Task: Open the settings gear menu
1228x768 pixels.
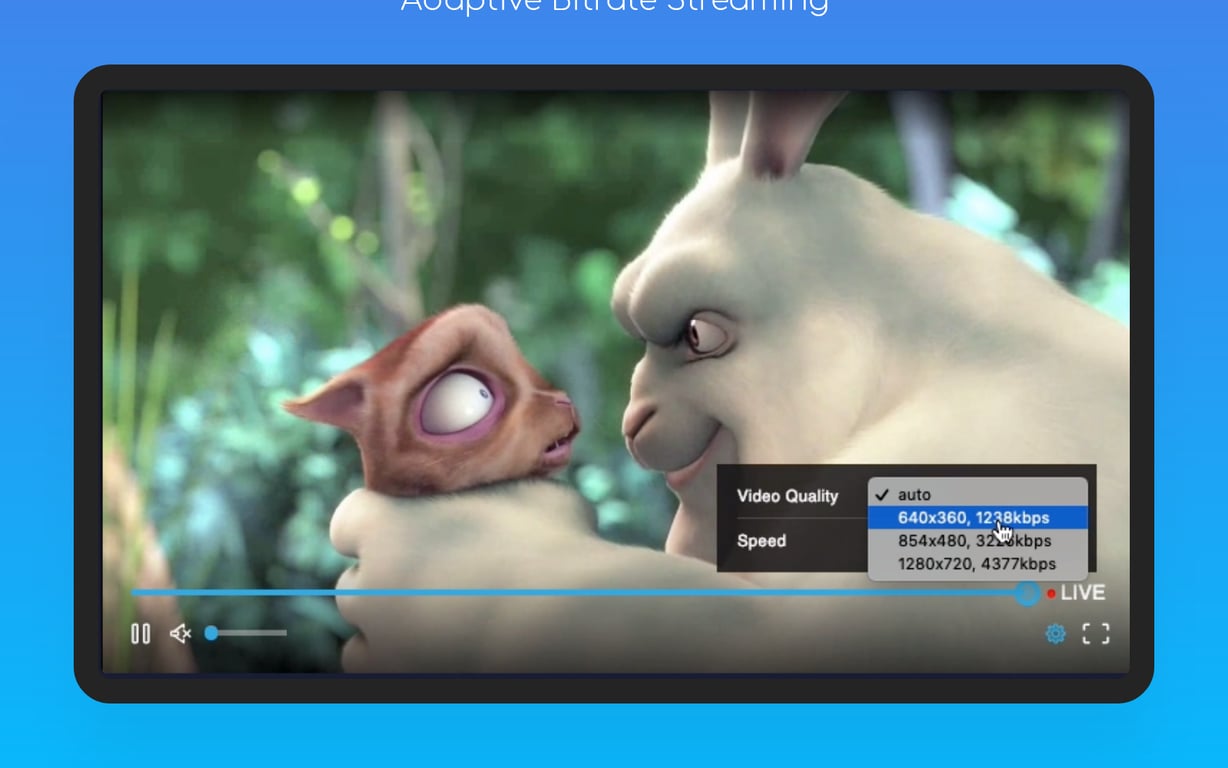Action: click(x=1055, y=633)
